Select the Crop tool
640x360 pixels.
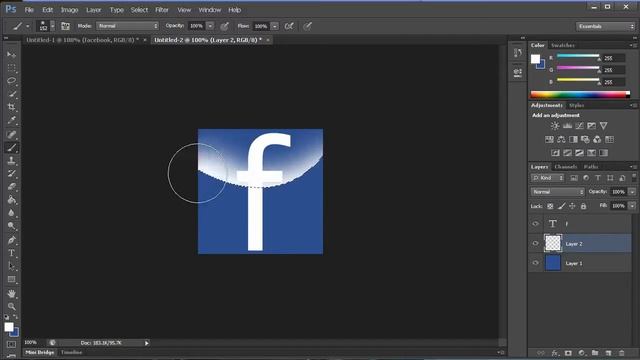click(x=11, y=107)
